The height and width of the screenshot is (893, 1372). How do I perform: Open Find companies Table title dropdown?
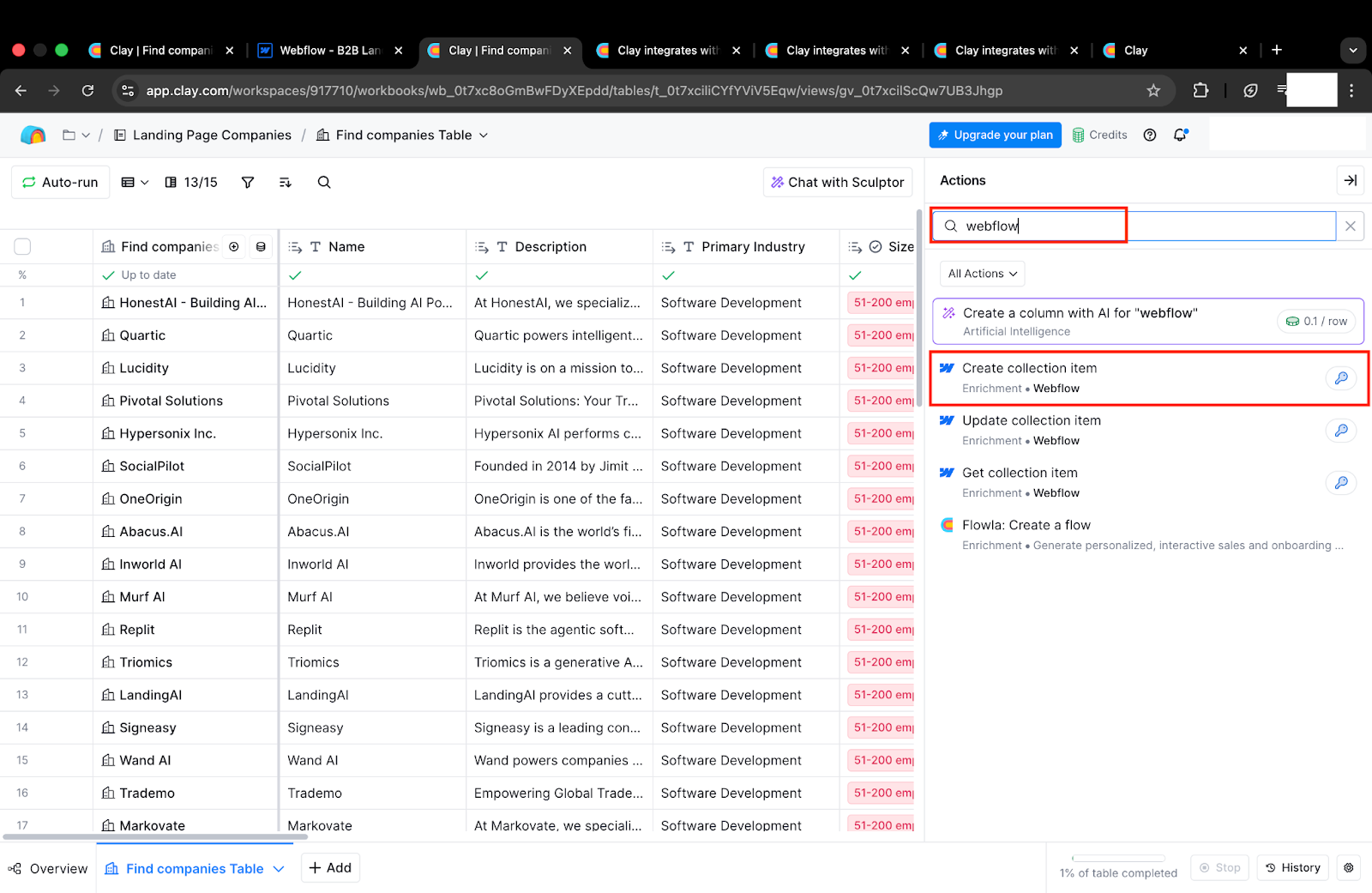pyautogui.click(x=484, y=135)
